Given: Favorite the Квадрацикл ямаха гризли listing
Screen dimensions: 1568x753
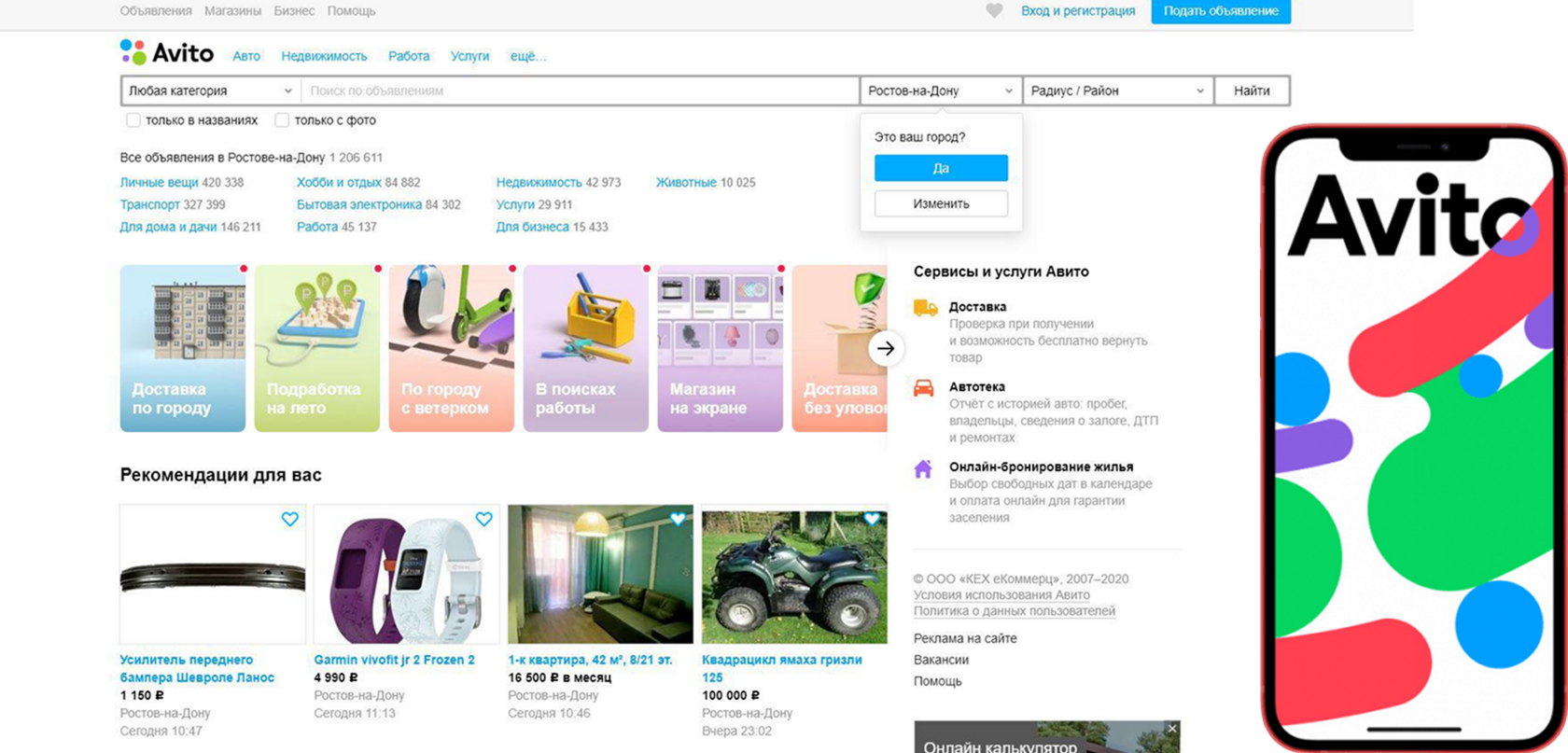Looking at the screenshot, I should pos(872,519).
